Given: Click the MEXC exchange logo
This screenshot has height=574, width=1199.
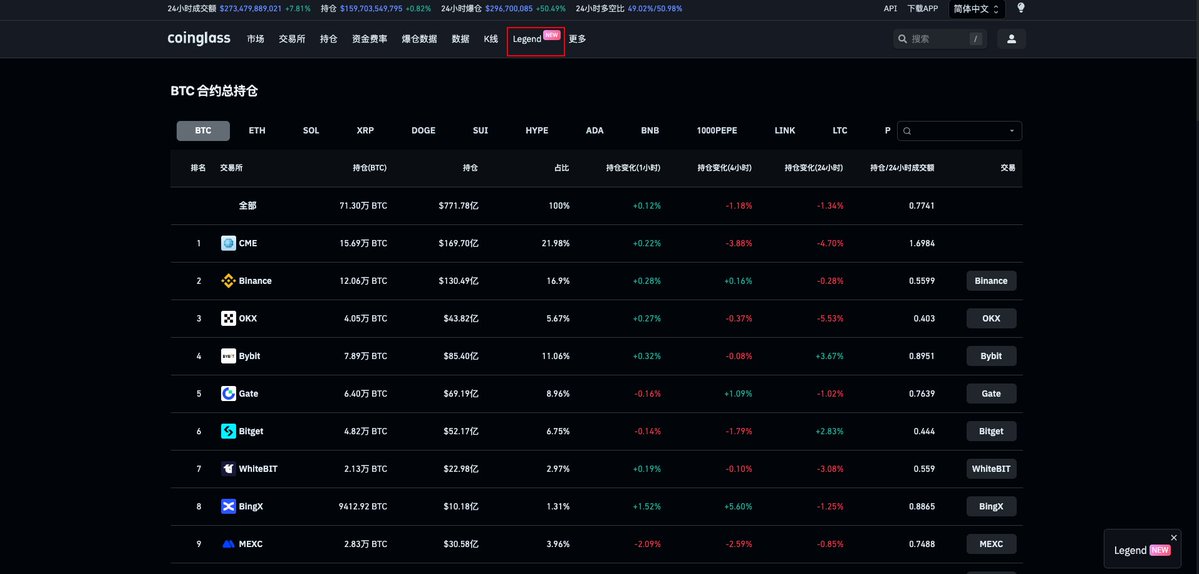Looking at the screenshot, I should click(229, 543).
